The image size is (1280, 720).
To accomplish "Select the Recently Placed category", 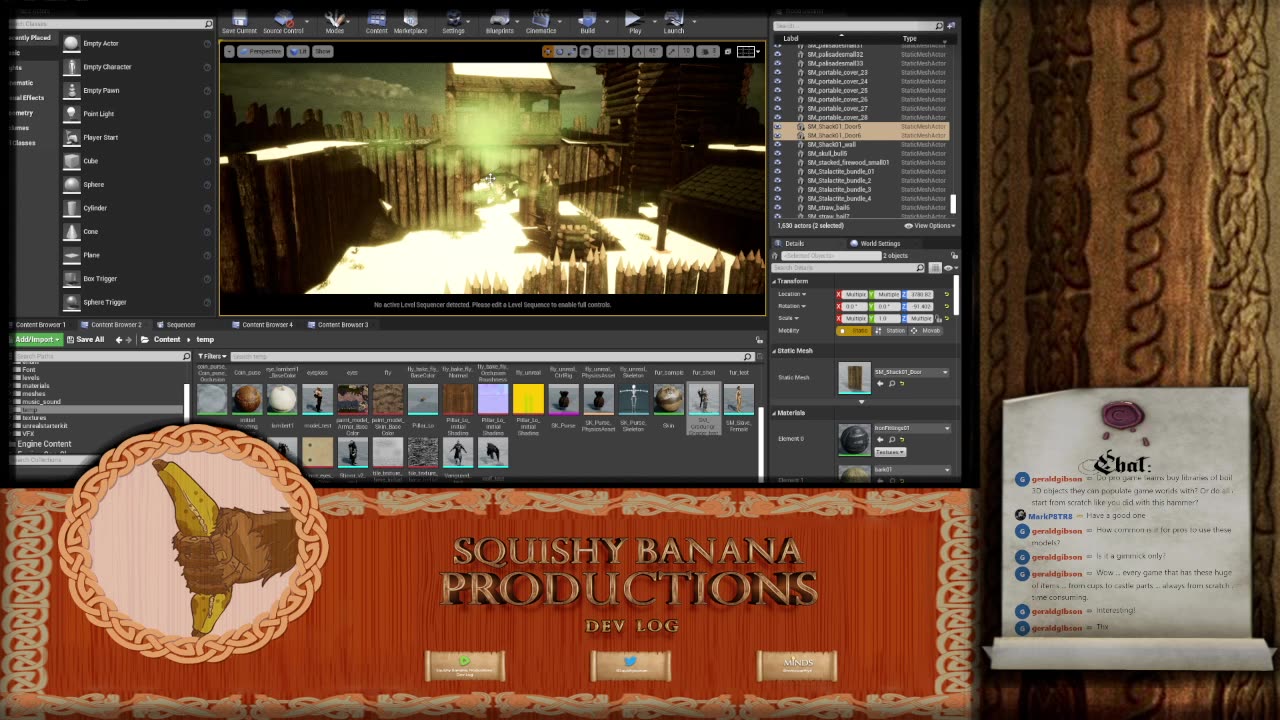I will [30, 38].
